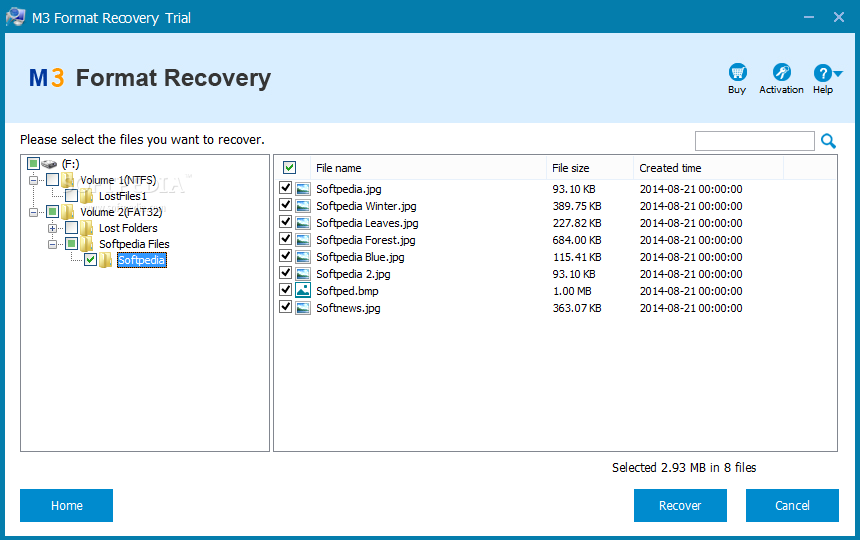
Task: Select Softpedia Forest.jpg file name
Action: point(365,240)
